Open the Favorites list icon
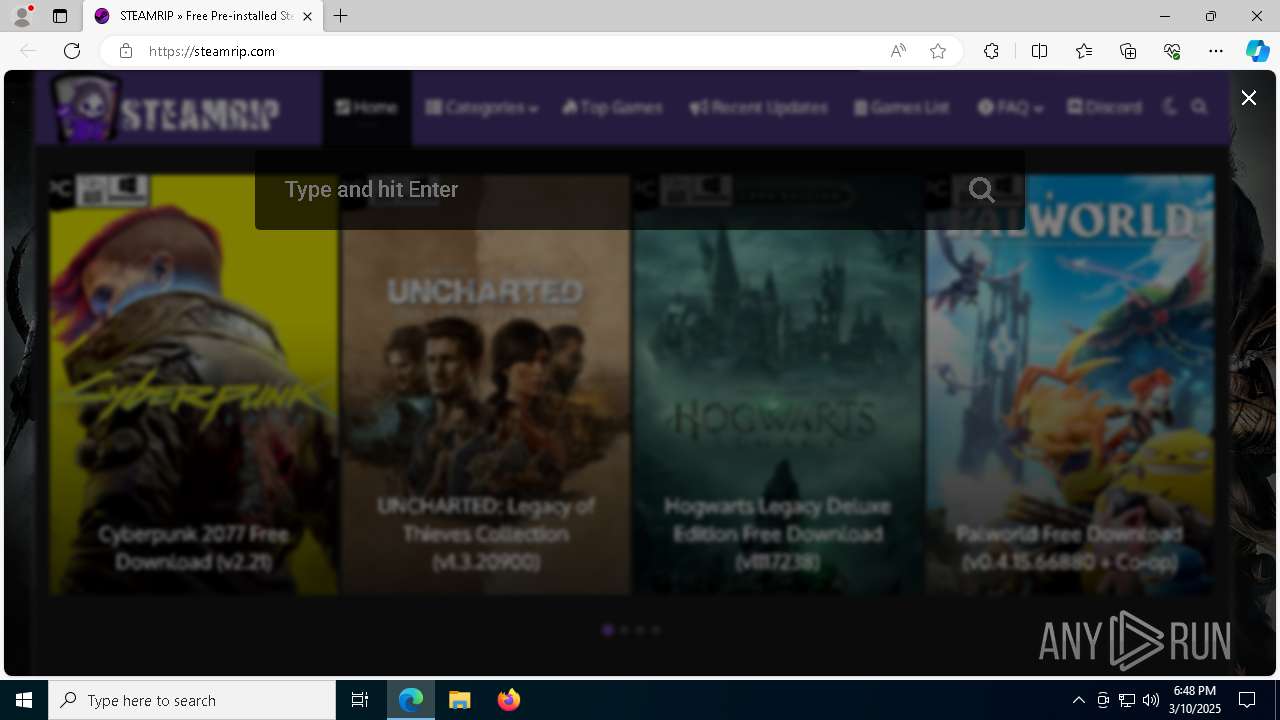Screen dimensions: 1280x720 (x=1084, y=51)
